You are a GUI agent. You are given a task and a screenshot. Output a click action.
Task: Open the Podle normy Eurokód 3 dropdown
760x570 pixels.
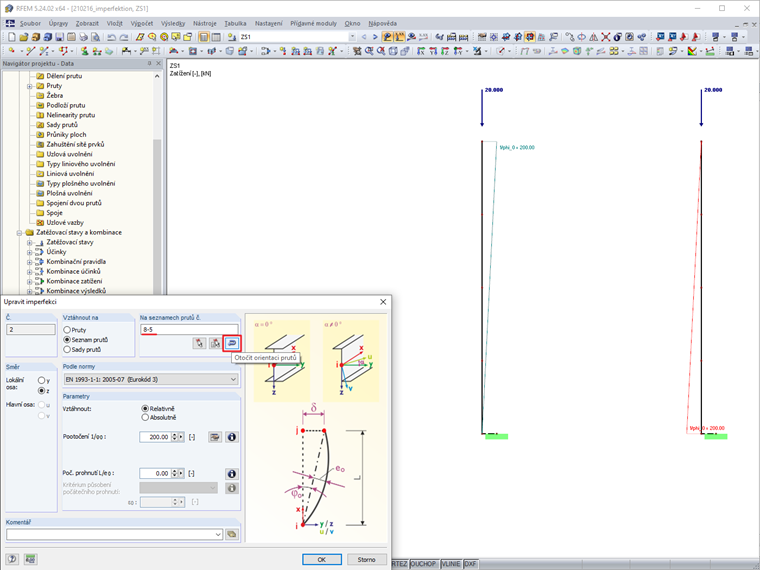151,379
